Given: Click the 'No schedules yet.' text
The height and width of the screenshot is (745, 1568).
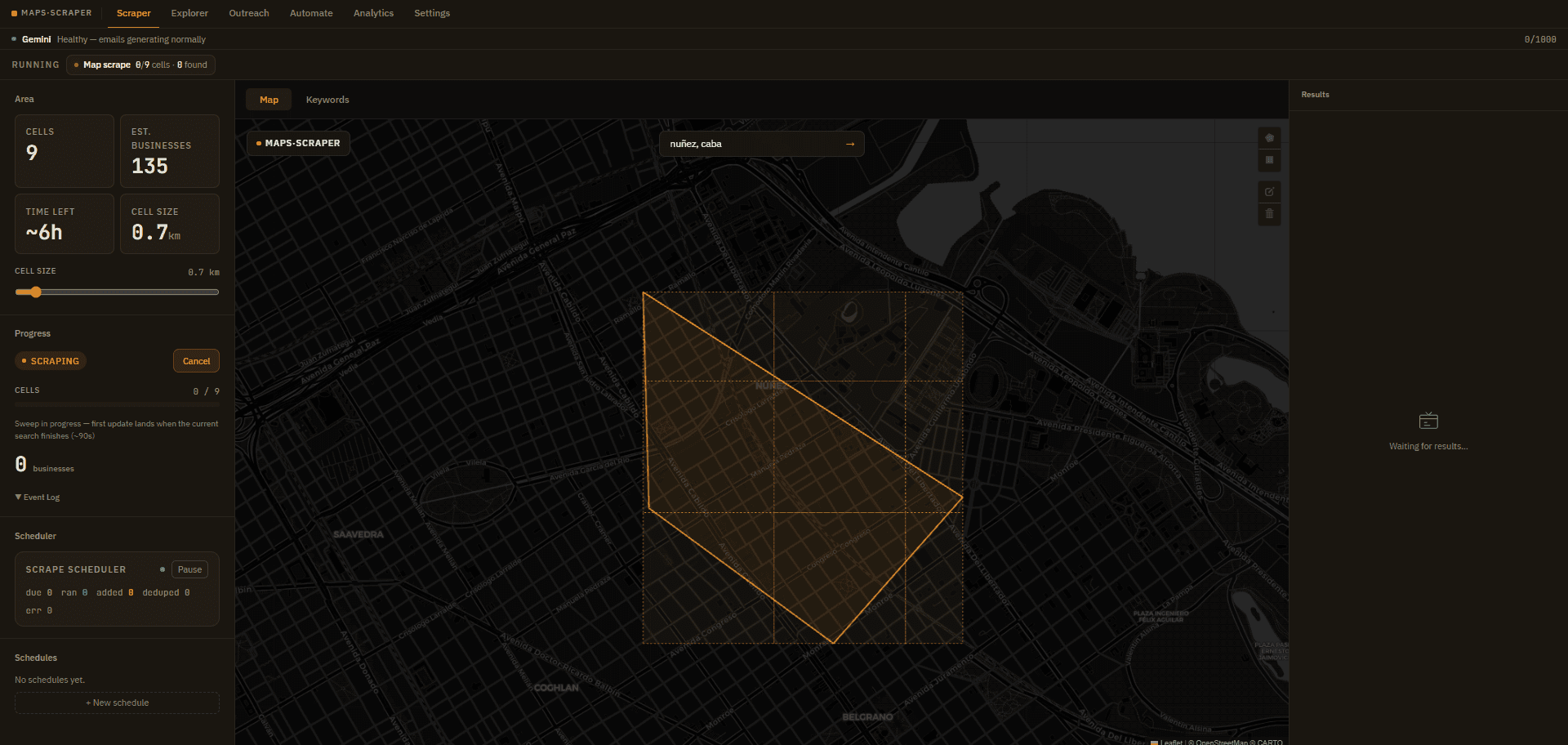Looking at the screenshot, I should click(x=50, y=680).
